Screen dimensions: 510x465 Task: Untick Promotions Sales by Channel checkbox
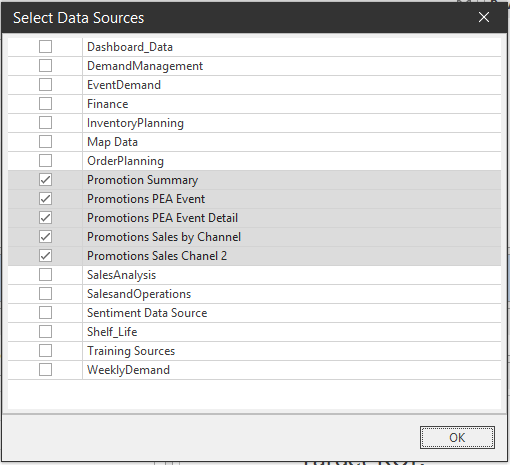point(45,237)
